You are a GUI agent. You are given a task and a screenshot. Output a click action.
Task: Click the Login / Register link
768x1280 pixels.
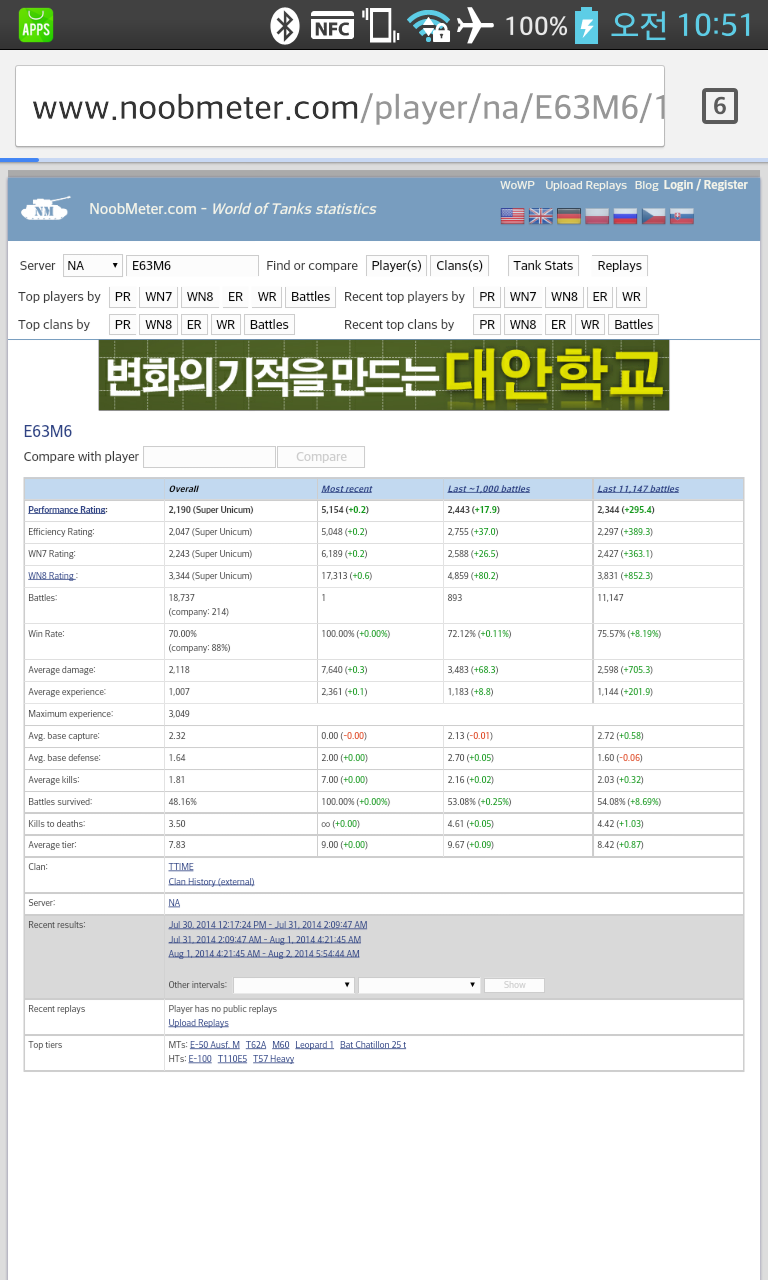click(x=705, y=185)
